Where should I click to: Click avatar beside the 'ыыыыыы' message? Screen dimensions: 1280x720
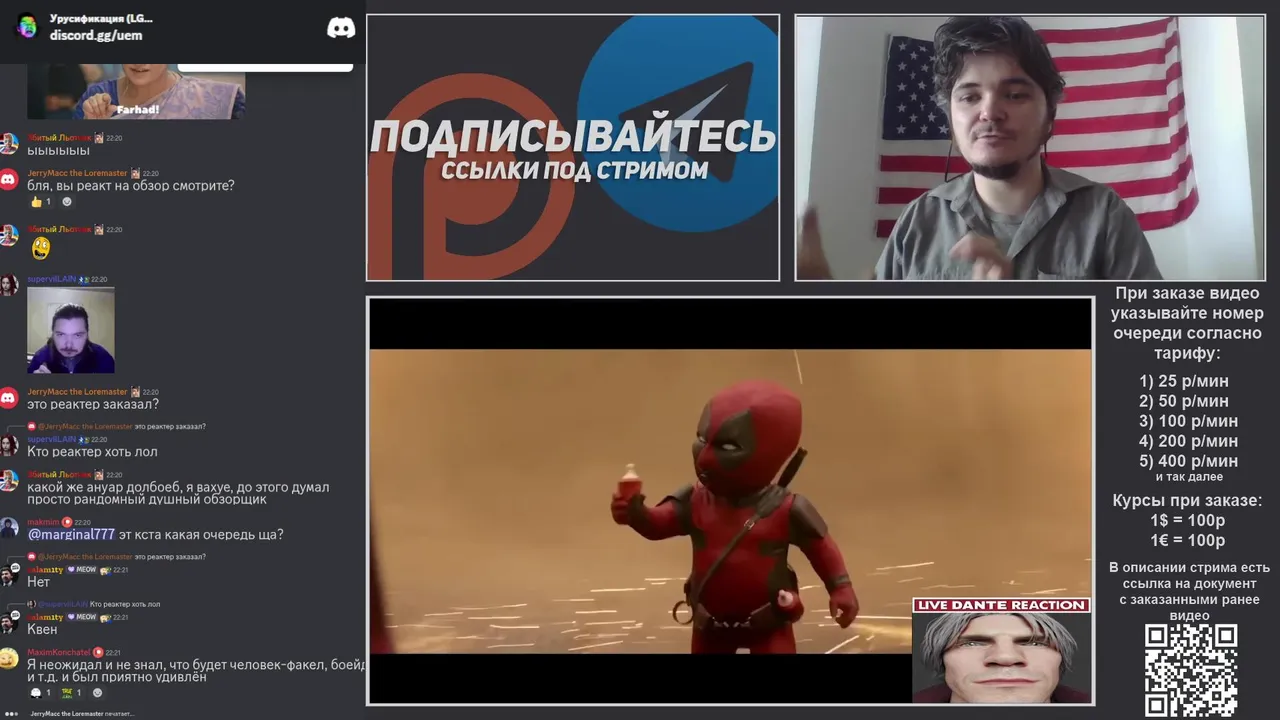[x=9, y=143]
